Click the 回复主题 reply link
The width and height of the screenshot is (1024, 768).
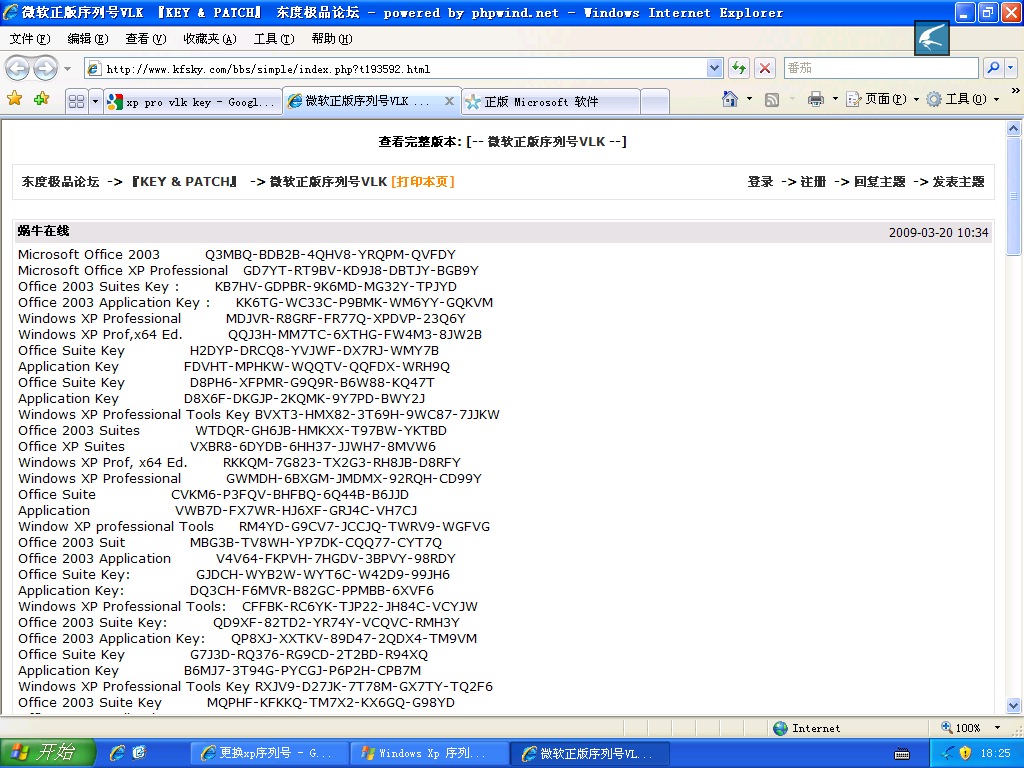(879, 182)
